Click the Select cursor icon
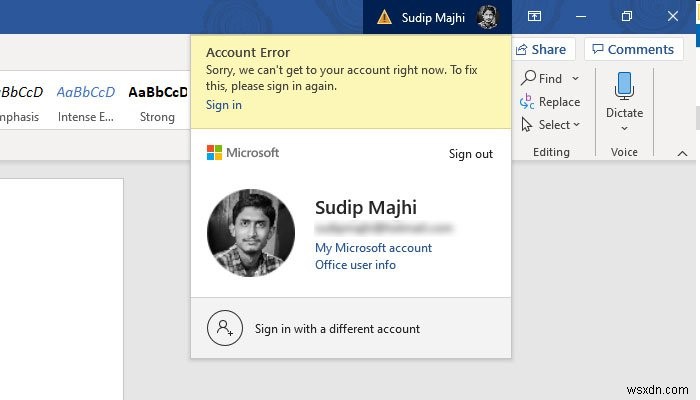Viewport: 700px width, 400px height. [528, 125]
